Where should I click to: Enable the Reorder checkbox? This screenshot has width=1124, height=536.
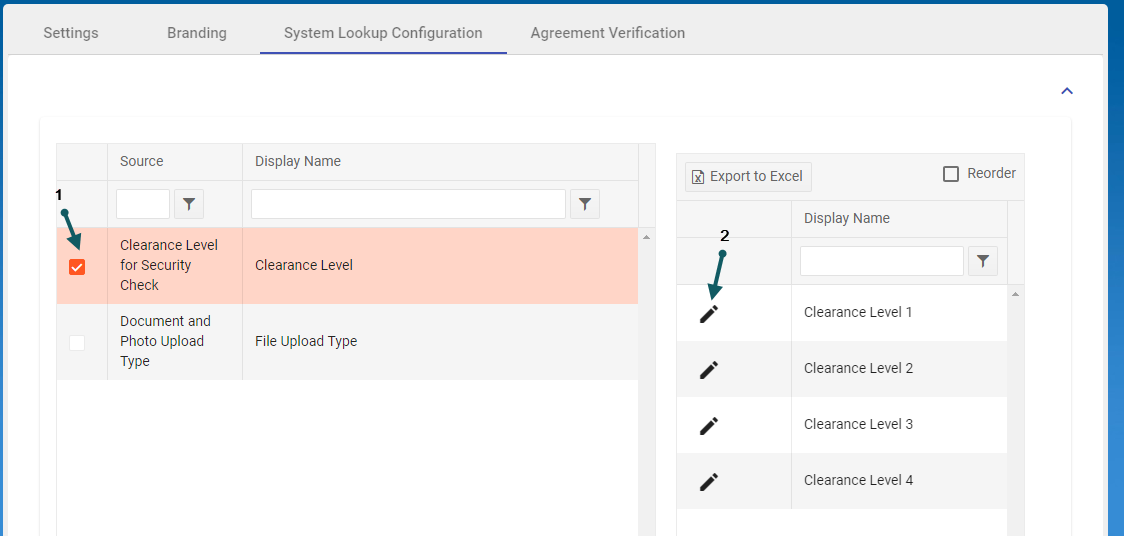pos(951,174)
